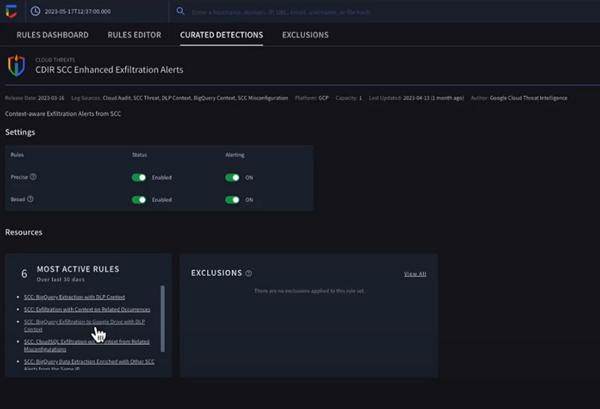Open help icon beside Precise rules
This screenshot has height=409, width=600.
coord(33,177)
